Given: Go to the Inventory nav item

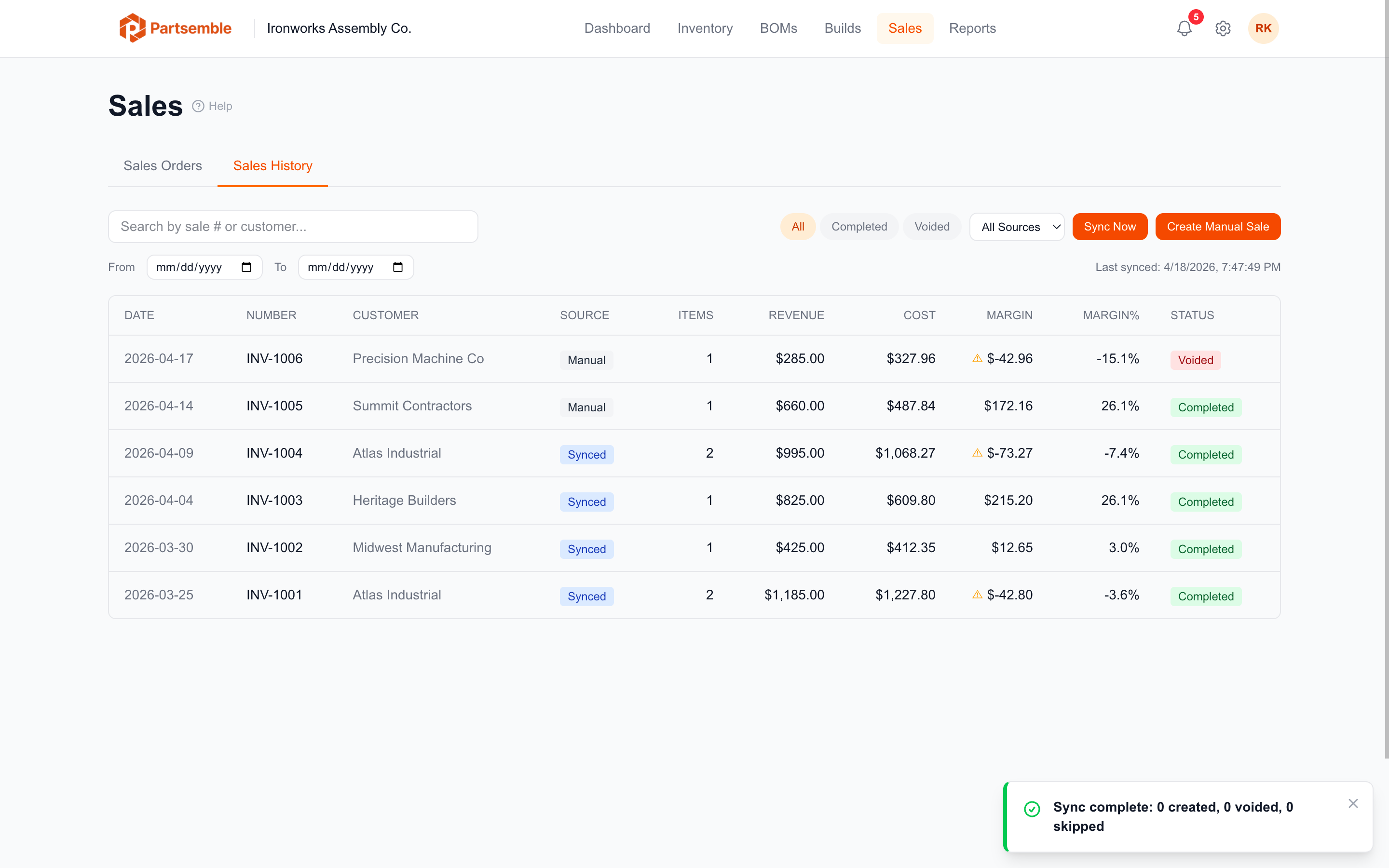Looking at the screenshot, I should pyautogui.click(x=705, y=28).
